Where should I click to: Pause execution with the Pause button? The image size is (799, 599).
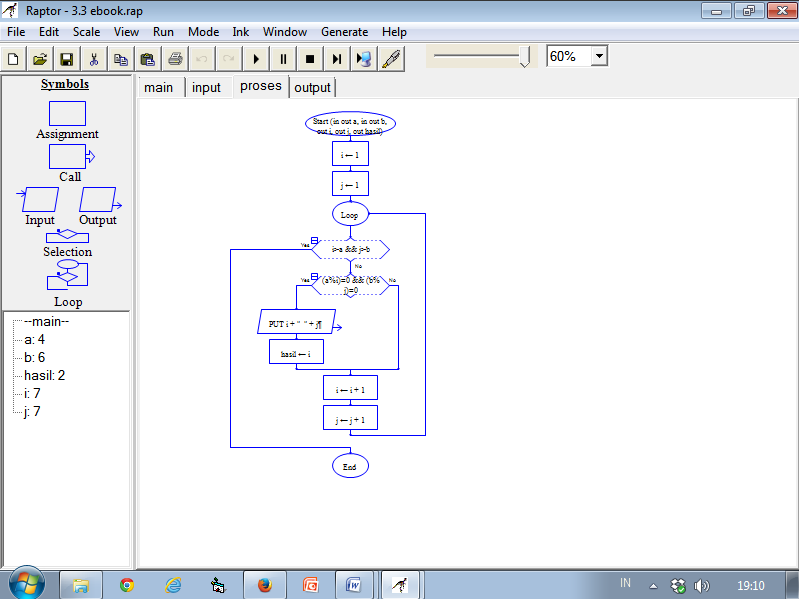tap(283, 59)
